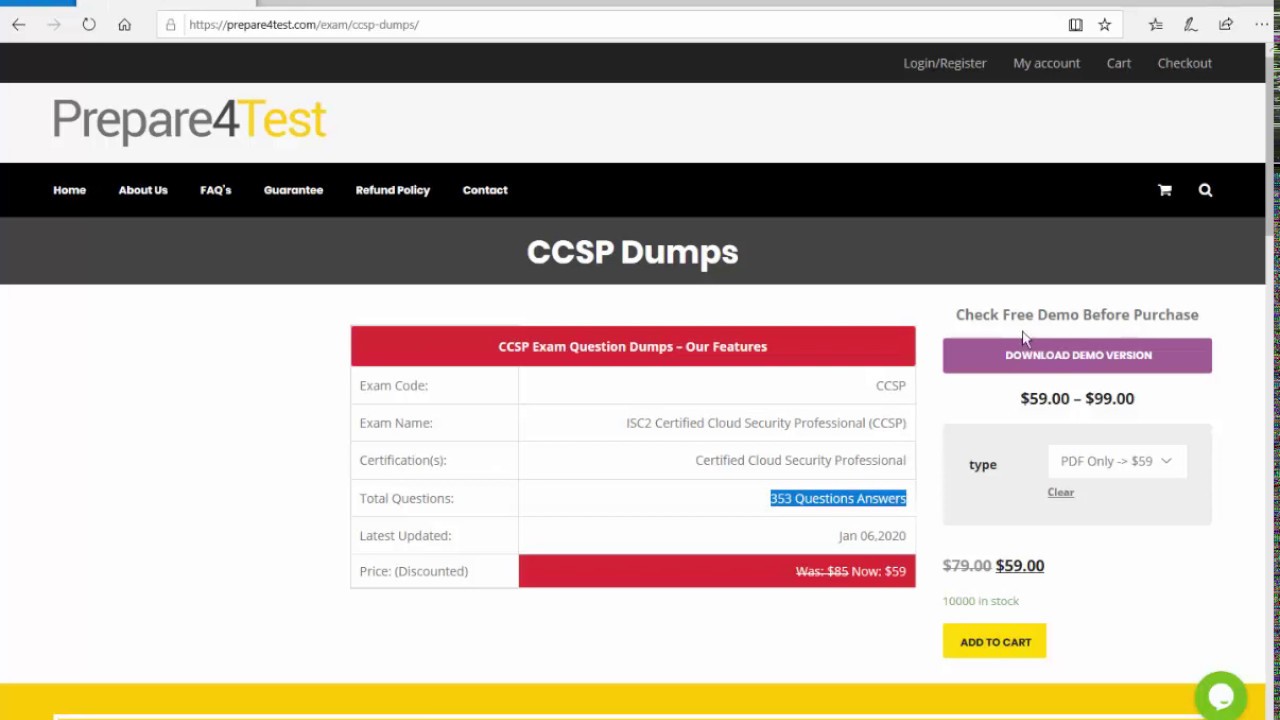
Task: Click the highlighted 353 Questions Answers text
Action: [838, 498]
